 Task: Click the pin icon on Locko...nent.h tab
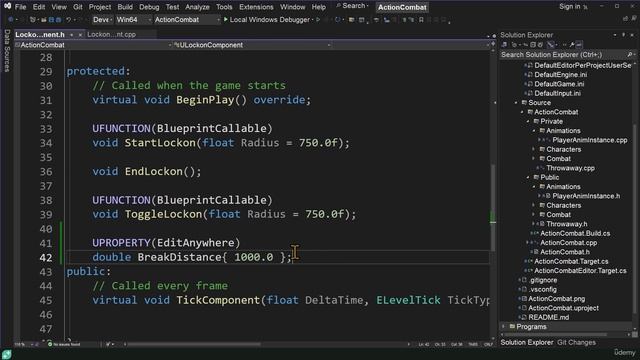[x=71, y=35]
